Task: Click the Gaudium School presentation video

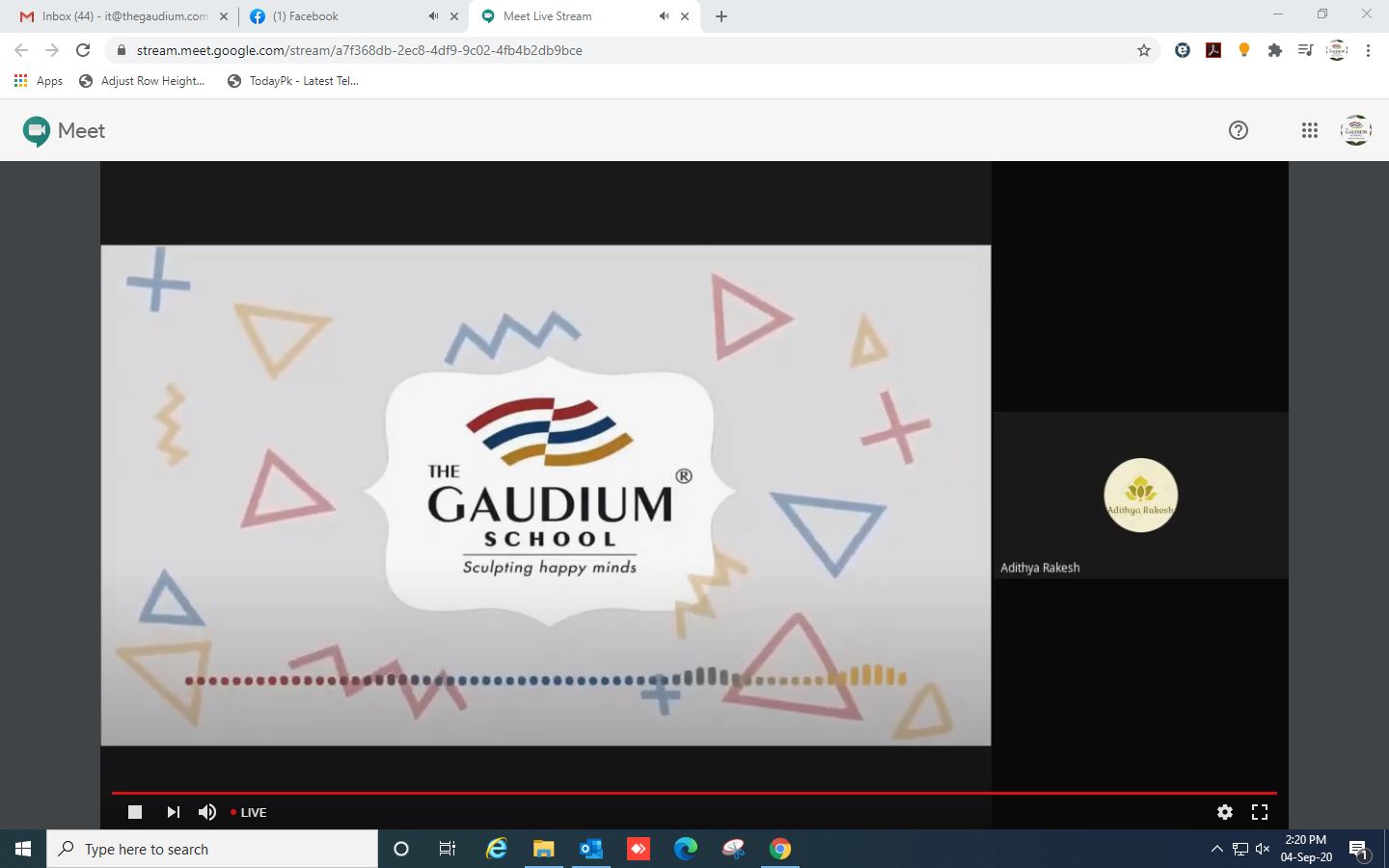Action: [546, 495]
